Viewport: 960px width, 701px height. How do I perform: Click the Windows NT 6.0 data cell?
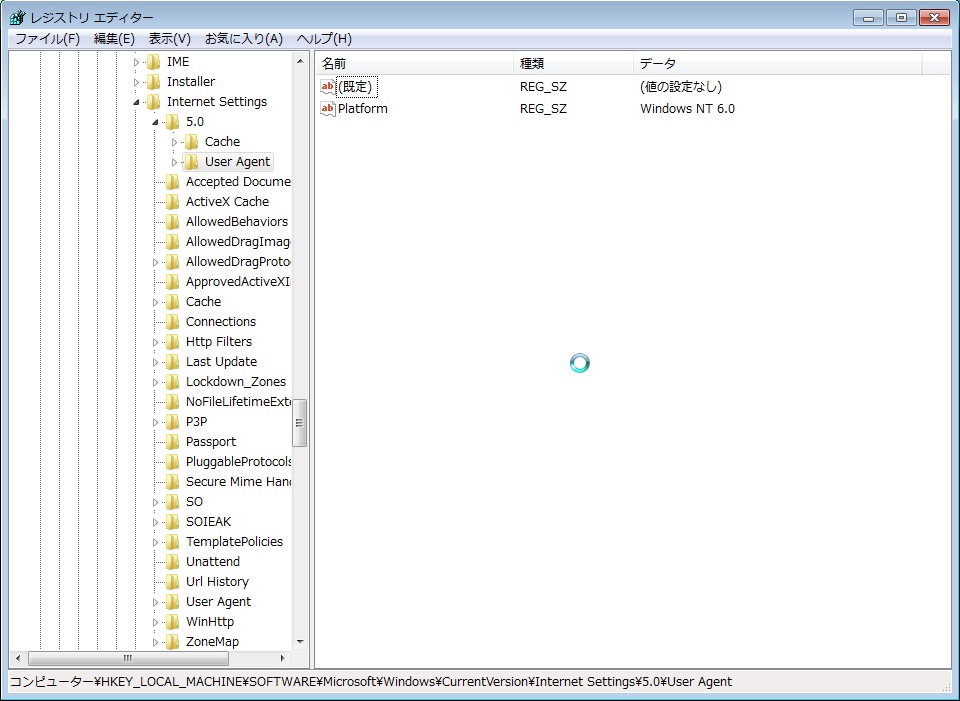click(687, 108)
